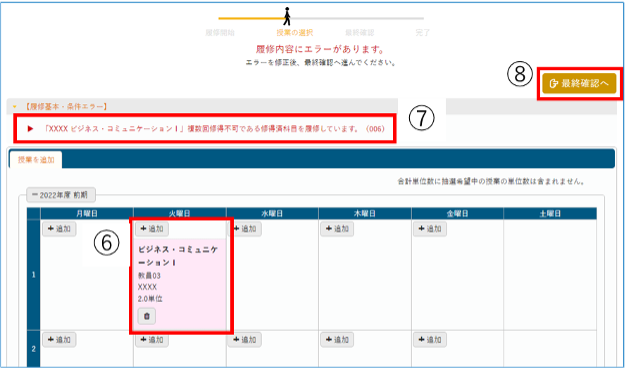Add a class to Tuesday period 1
This screenshot has height=370, width=625.
[x=152, y=229]
